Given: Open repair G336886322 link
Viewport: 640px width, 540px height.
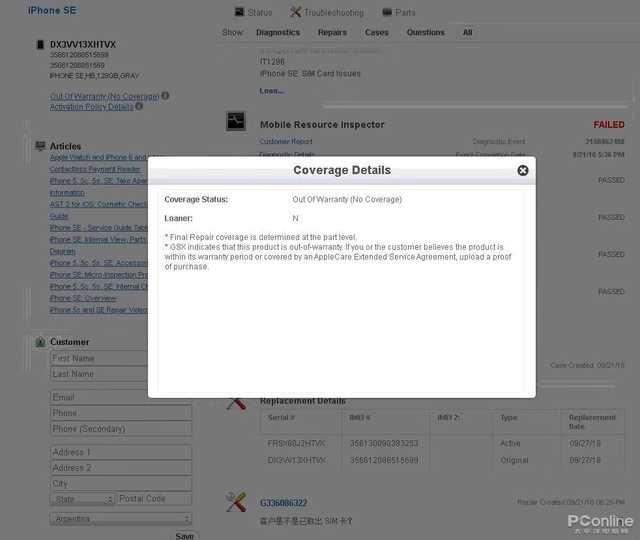Looking at the screenshot, I should tap(283, 503).
